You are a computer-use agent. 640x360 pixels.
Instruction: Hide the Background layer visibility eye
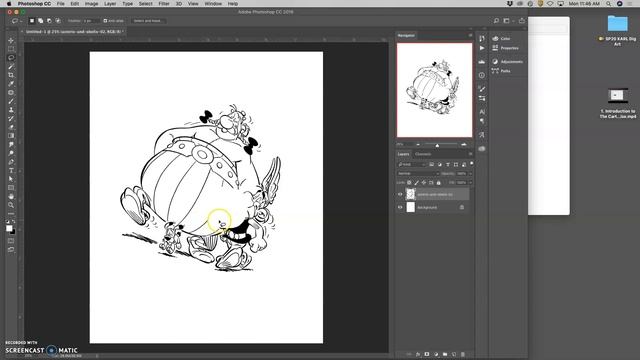(400, 207)
